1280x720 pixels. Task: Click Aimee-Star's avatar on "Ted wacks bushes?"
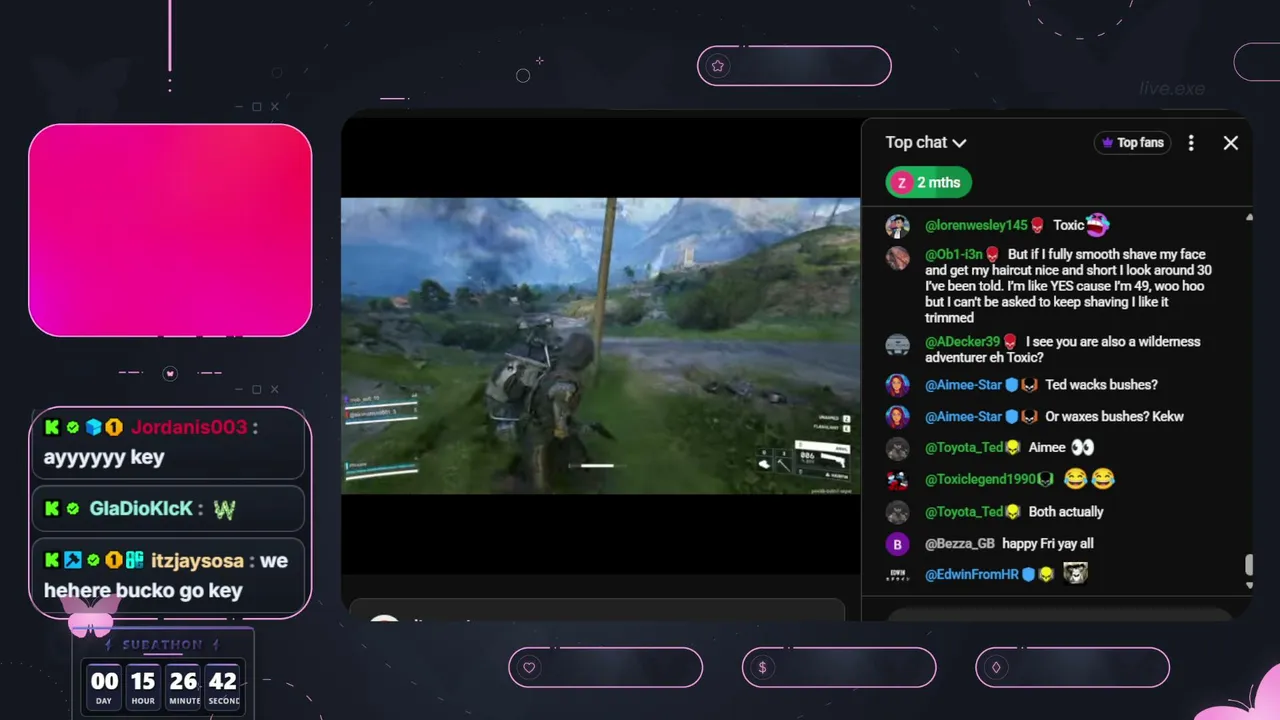pos(897,385)
